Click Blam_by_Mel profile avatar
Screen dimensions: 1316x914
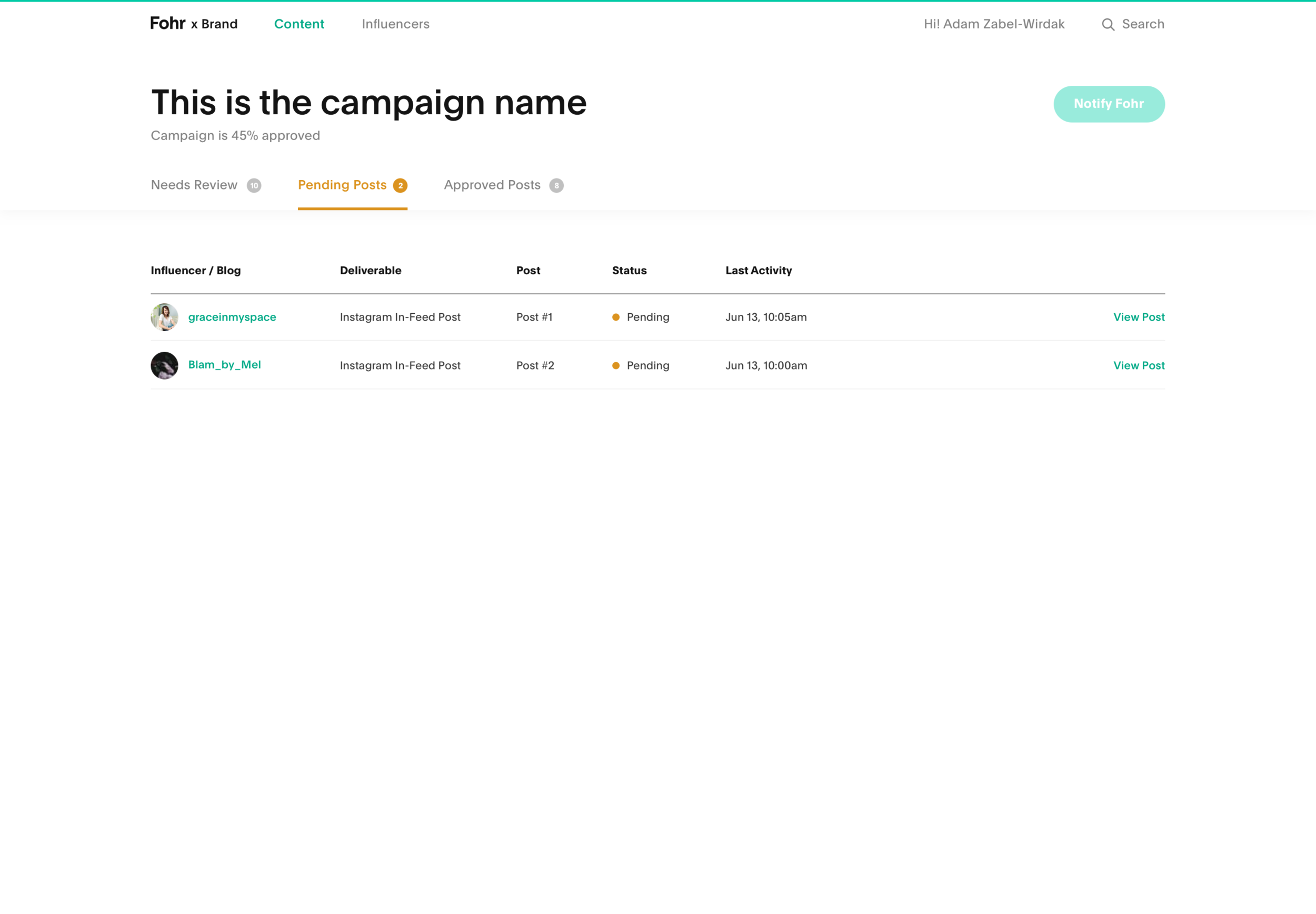click(x=164, y=365)
